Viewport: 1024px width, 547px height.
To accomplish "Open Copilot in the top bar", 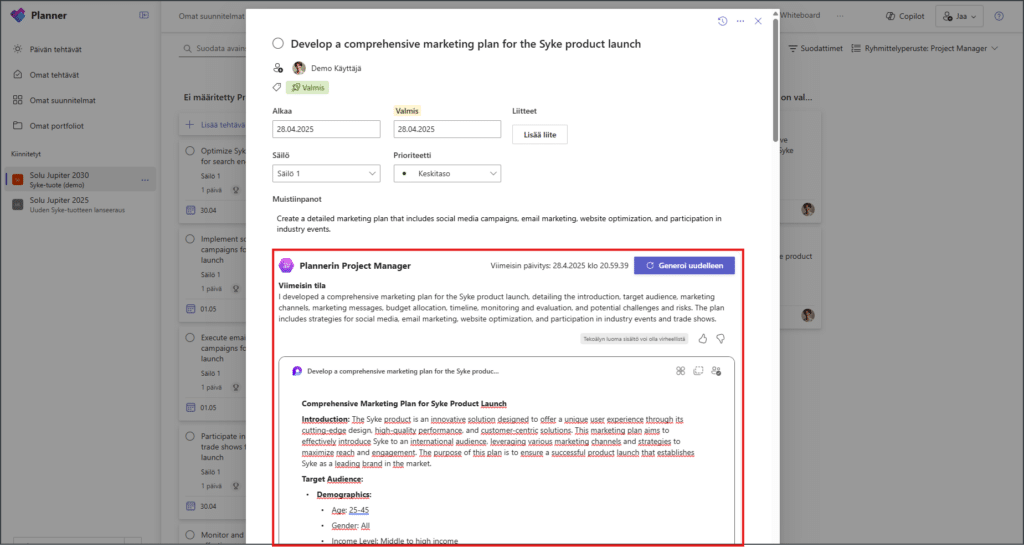I will click(x=905, y=16).
